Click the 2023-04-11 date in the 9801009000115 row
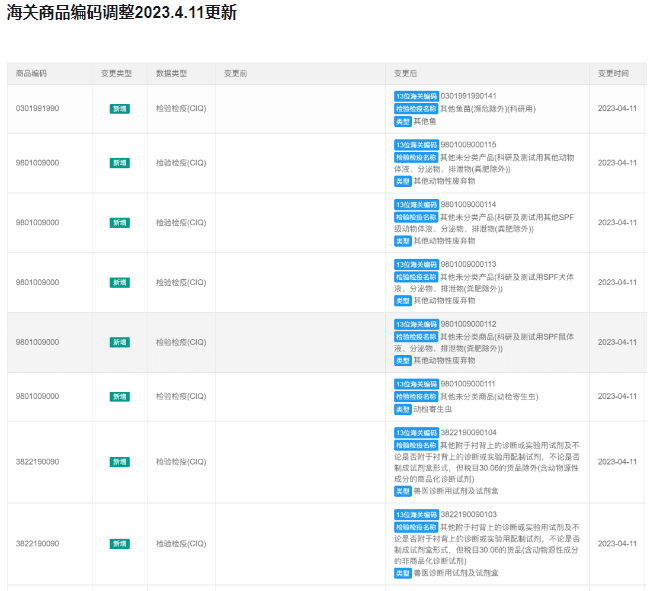 point(617,162)
